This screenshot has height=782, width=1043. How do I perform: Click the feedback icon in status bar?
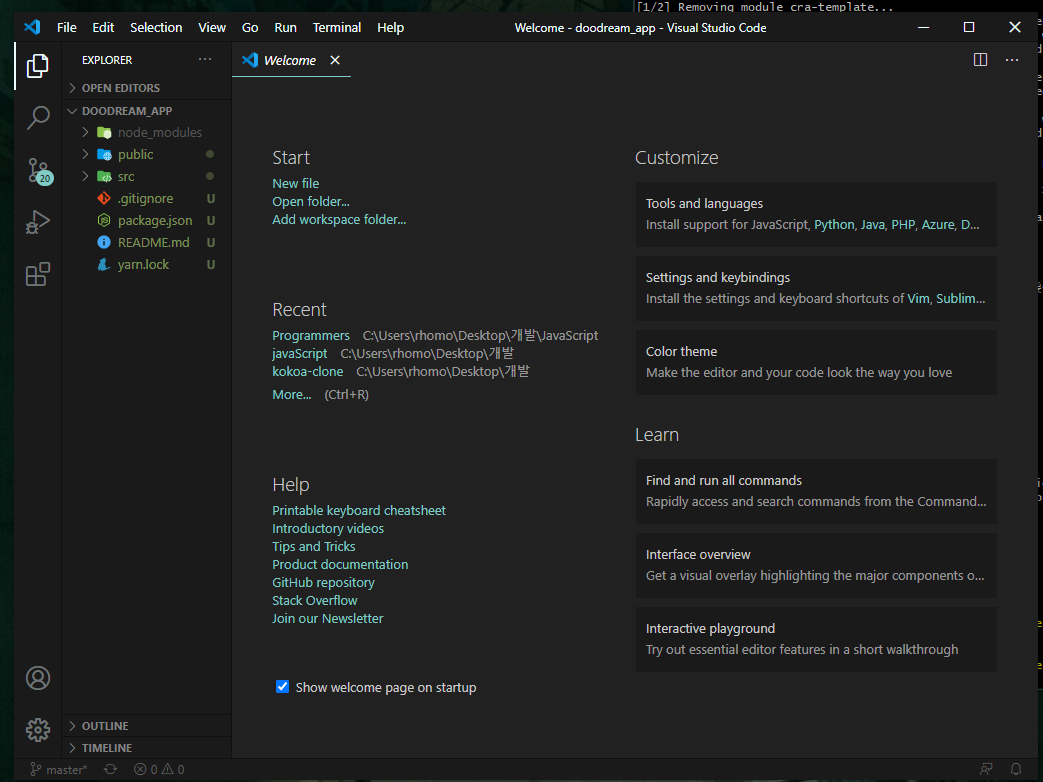(986, 769)
